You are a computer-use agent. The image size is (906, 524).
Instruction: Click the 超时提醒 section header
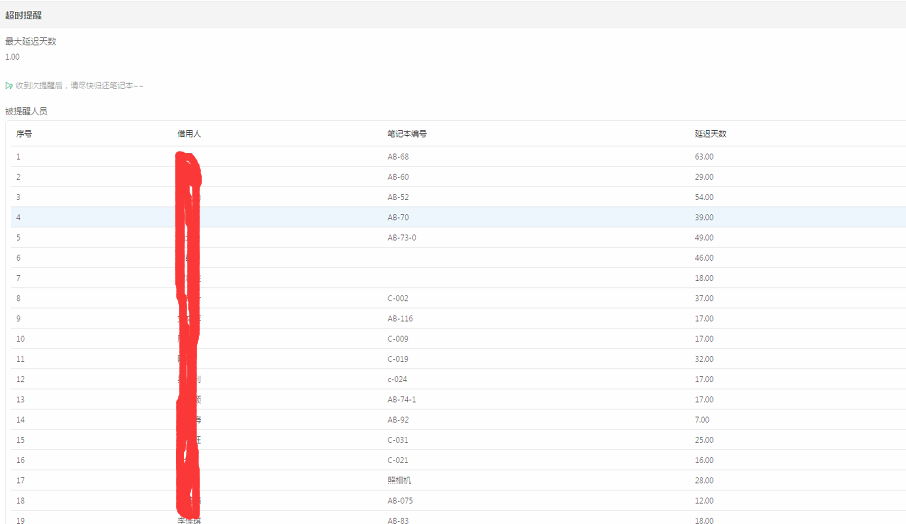click(24, 15)
